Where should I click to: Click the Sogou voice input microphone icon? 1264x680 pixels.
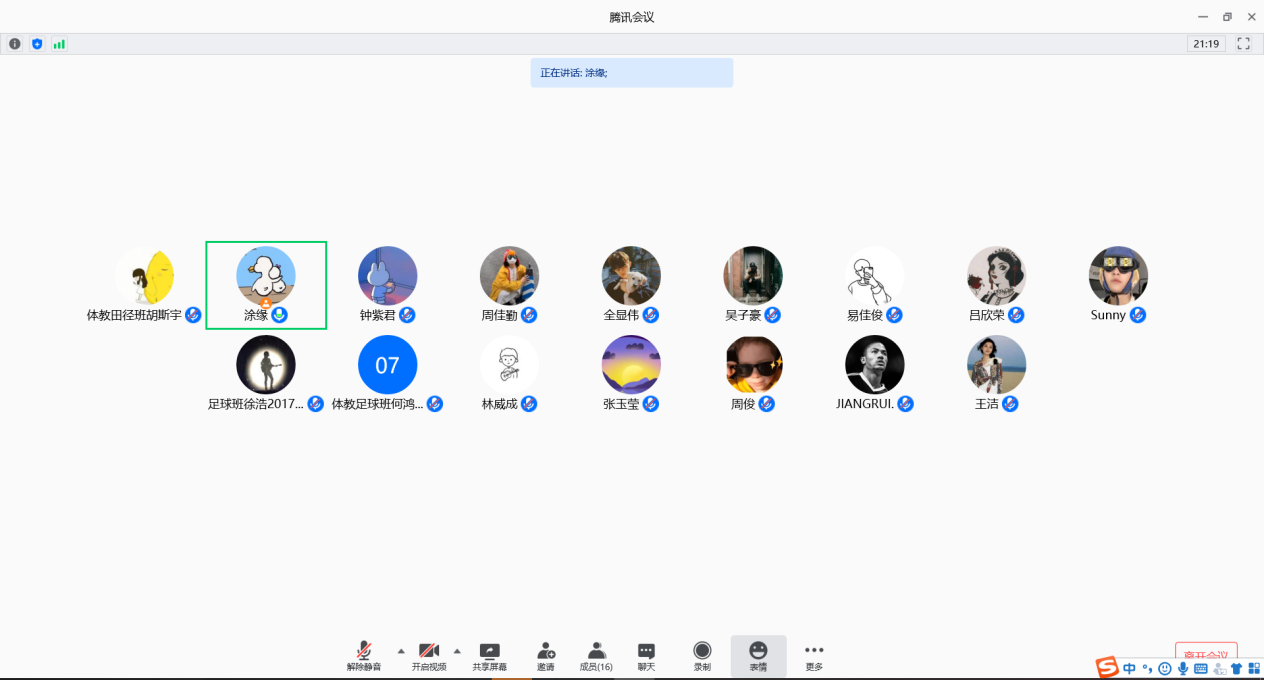[x=1183, y=669]
